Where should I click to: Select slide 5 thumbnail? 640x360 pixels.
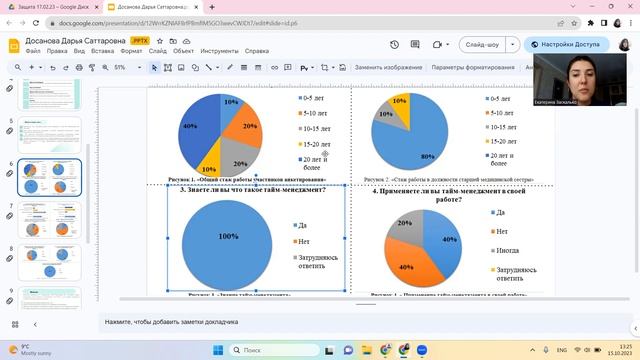(x=50, y=135)
